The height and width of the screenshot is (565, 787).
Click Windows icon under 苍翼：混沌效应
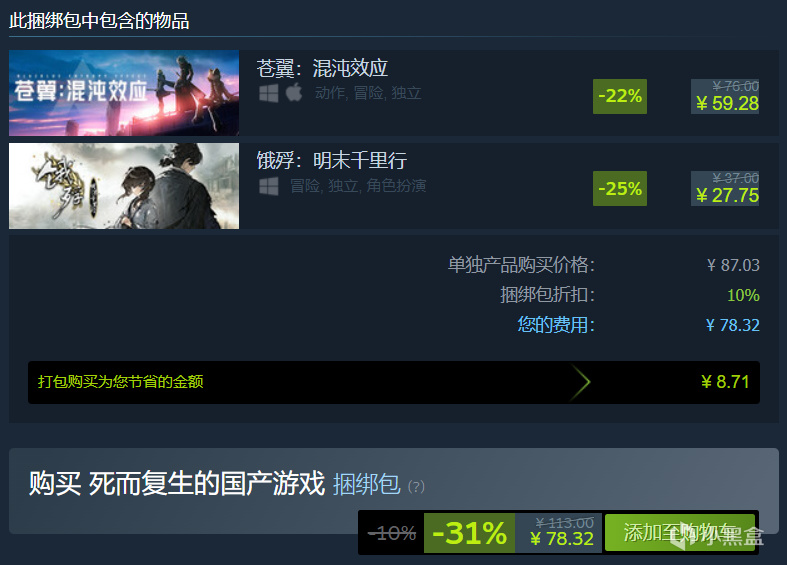[x=269, y=93]
